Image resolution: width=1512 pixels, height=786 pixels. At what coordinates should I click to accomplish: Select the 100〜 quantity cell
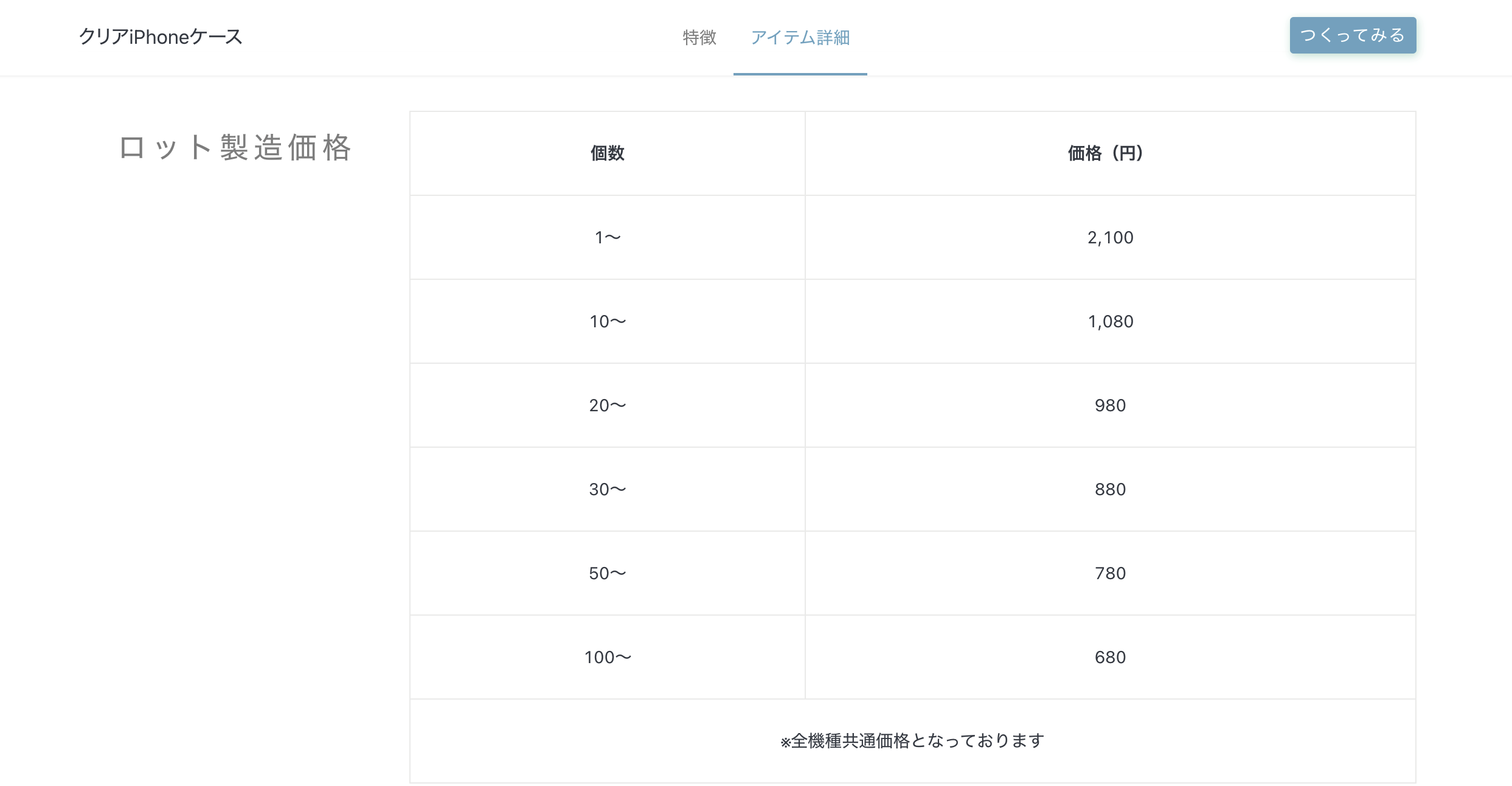pyautogui.click(x=608, y=657)
